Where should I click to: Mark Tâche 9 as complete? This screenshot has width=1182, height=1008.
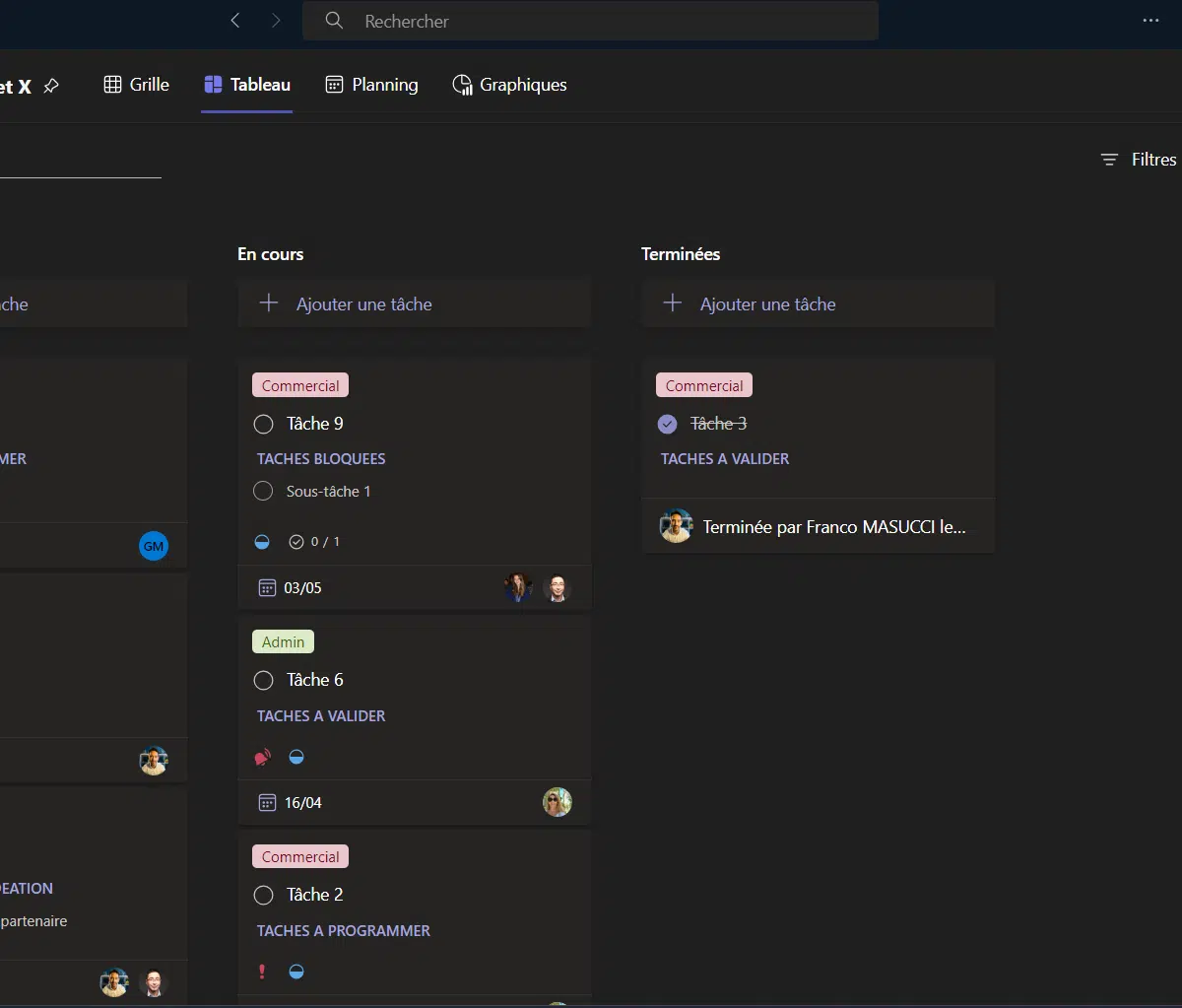(263, 425)
